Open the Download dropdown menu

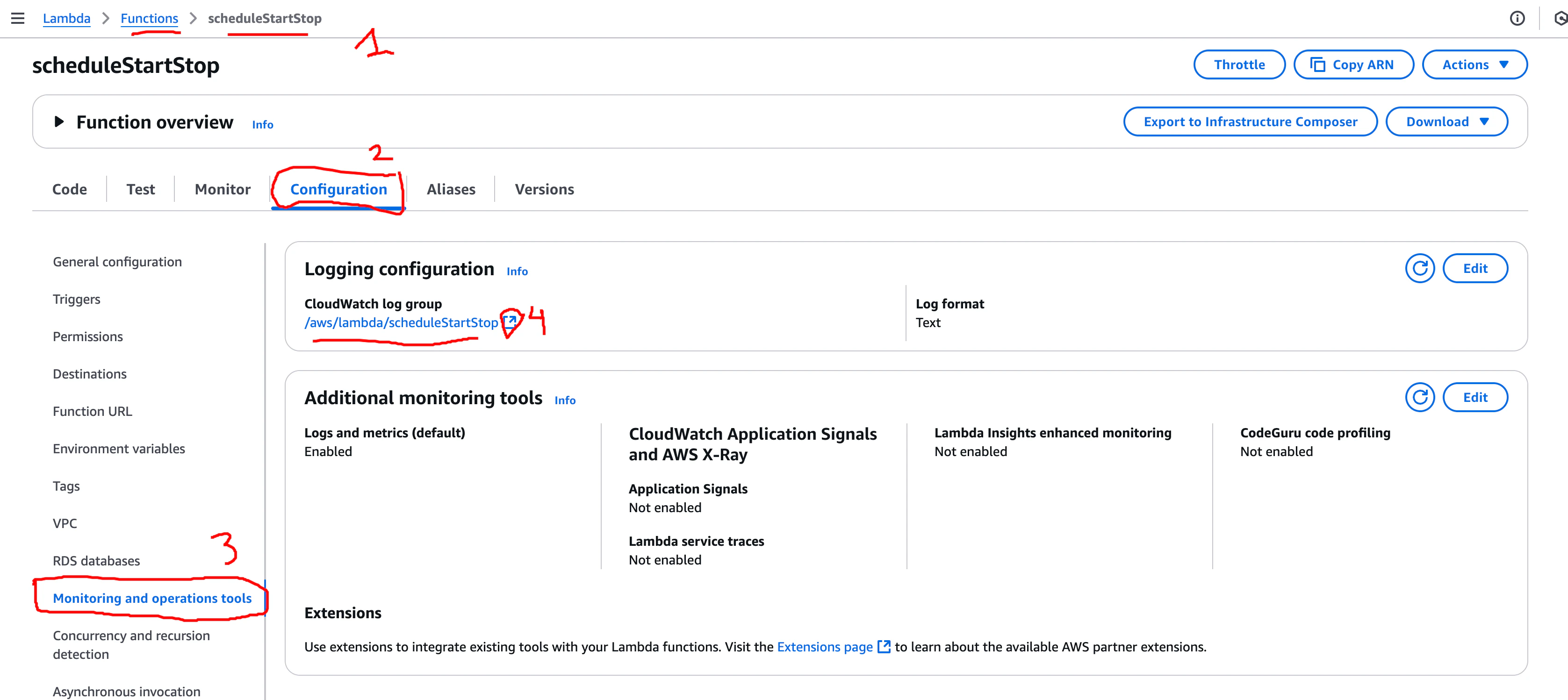click(x=1446, y=121)
